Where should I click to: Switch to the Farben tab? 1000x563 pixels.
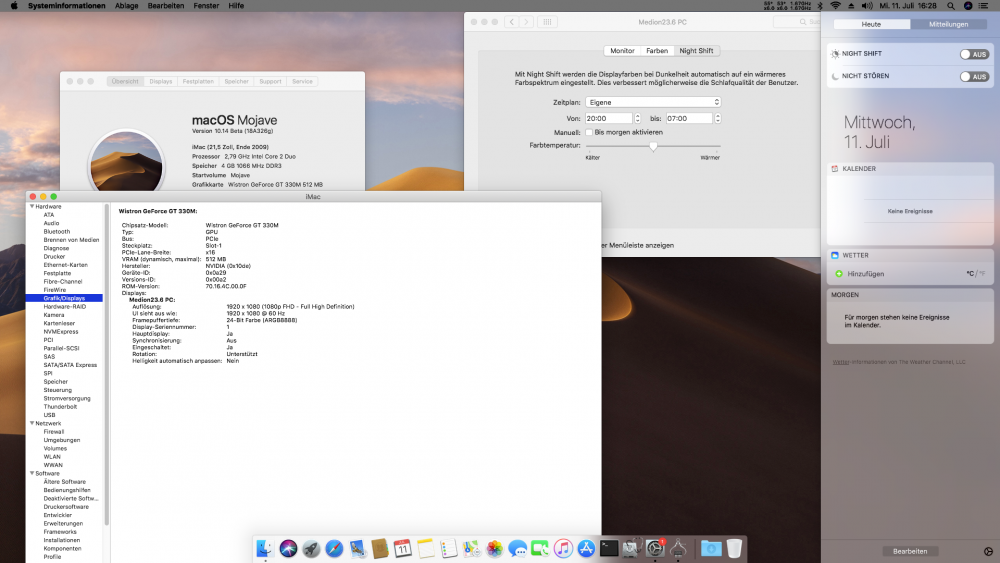click(657, 51)
